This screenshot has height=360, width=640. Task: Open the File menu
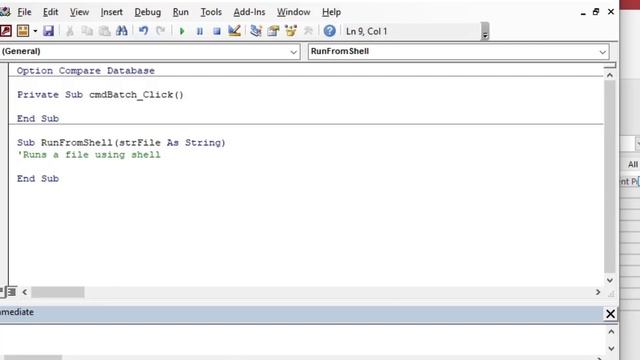tap(24, 12)
